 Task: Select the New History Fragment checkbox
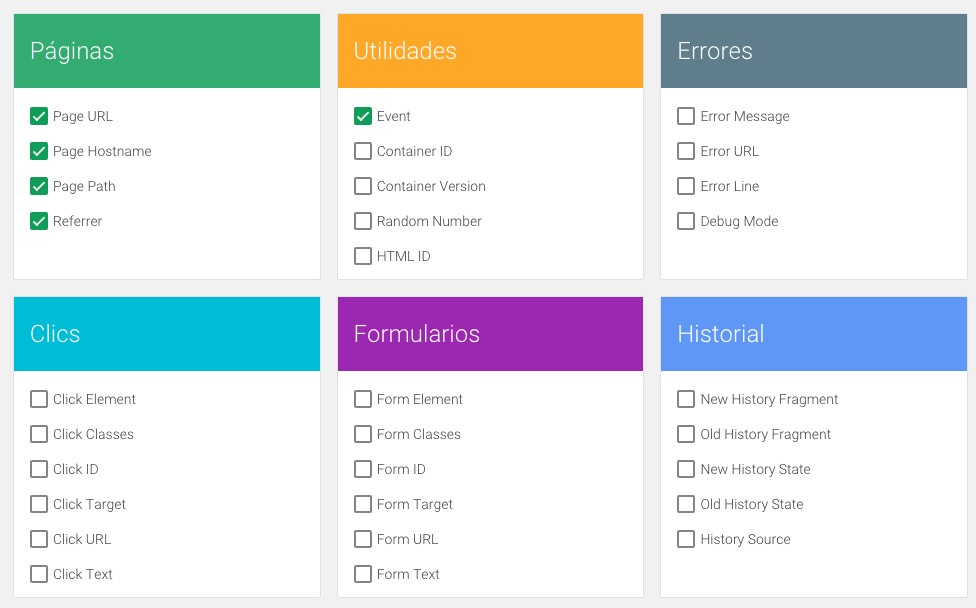click(686, 399)
